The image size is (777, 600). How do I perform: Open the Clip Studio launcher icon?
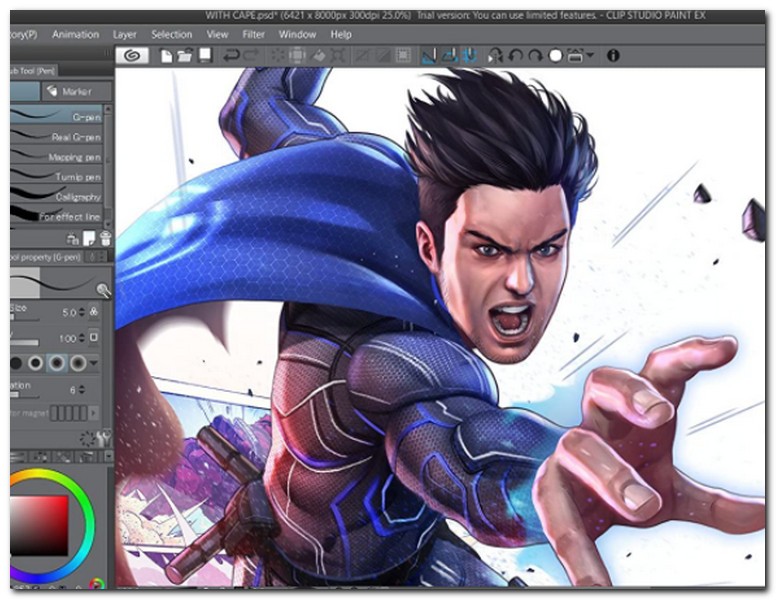coord(131,56)
